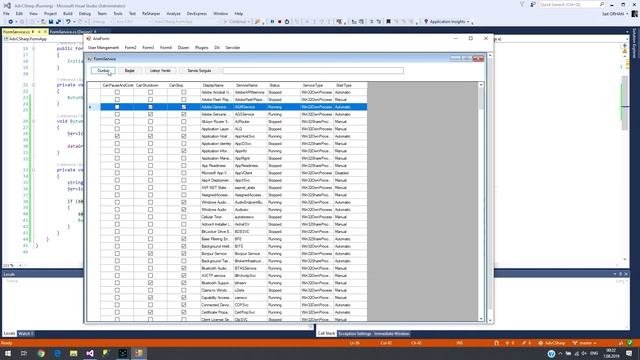Switch to the Call Stack tab
This screenshot has width=640, height=360.
[x=326, y=333]
